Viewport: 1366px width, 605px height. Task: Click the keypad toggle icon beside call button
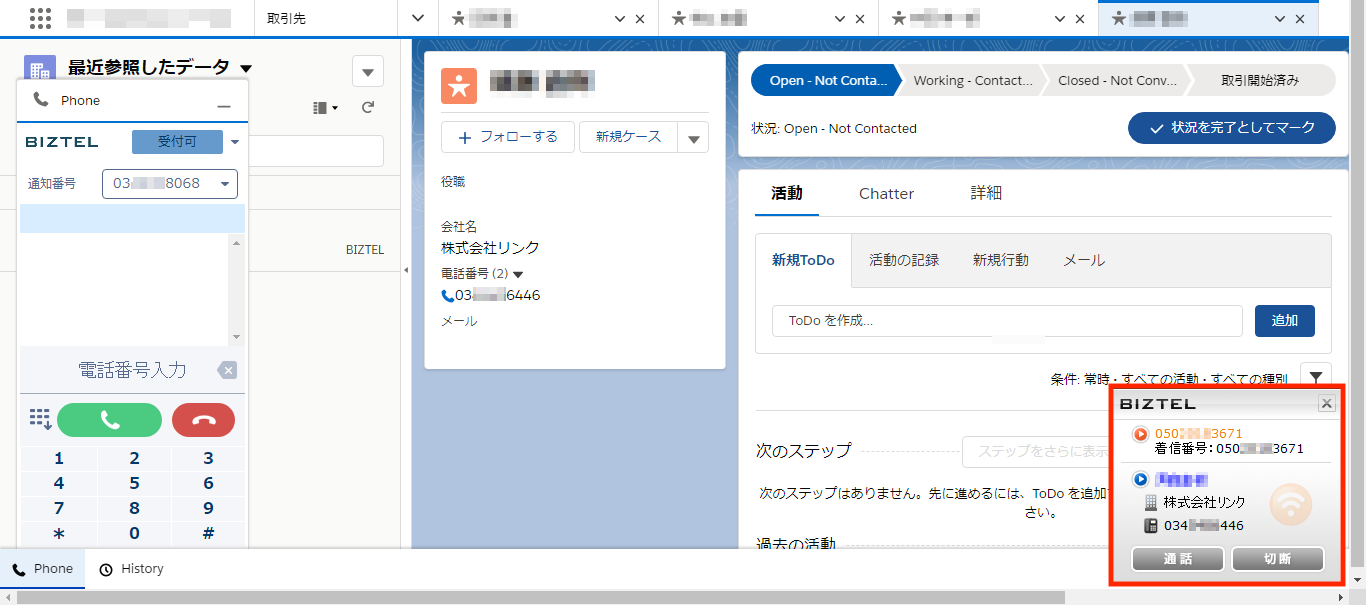pyautogui.click(x=40, y=419)
